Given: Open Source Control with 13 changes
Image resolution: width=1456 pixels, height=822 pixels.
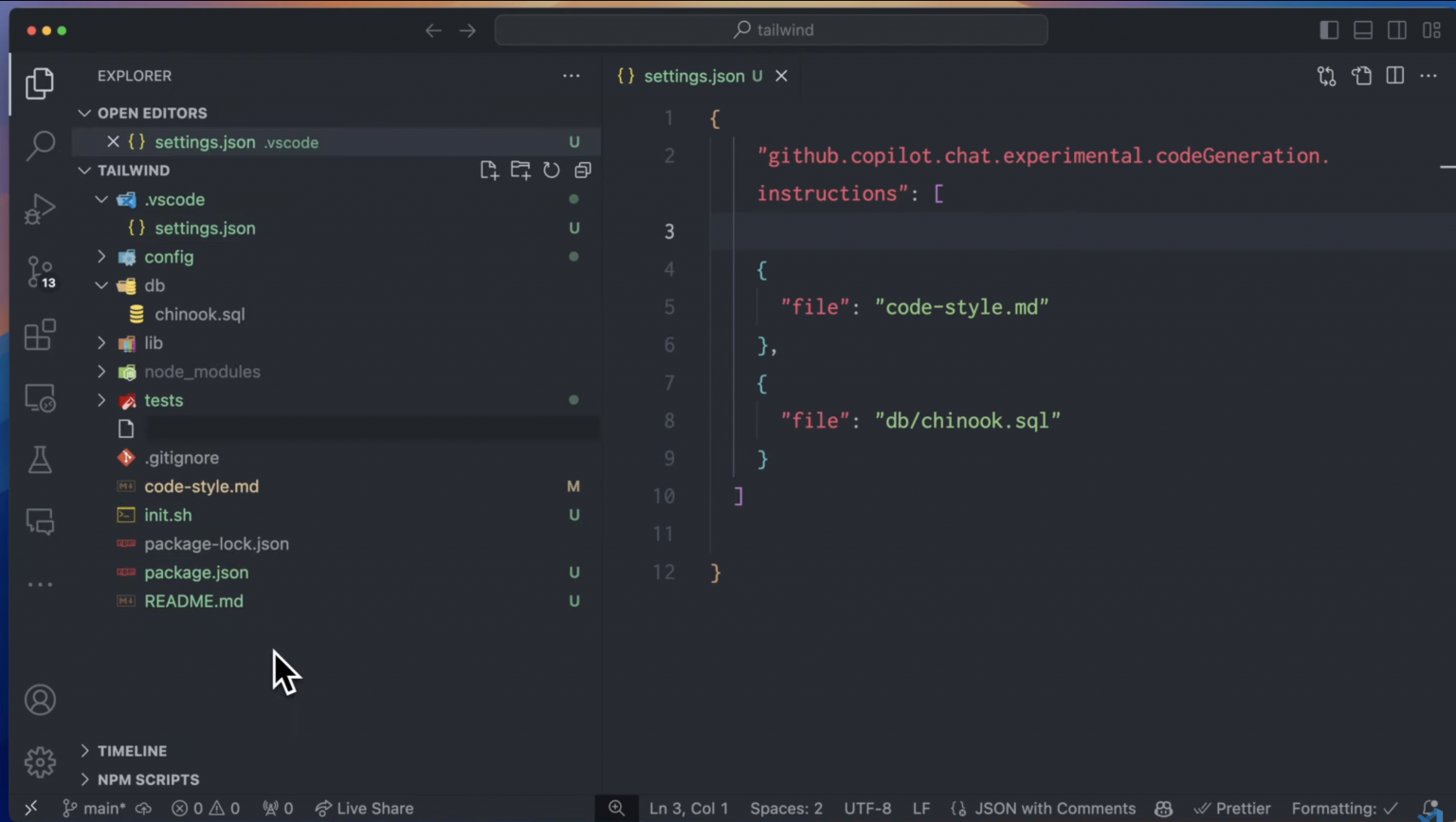Looking at the screenshot, I should point(40,271).
